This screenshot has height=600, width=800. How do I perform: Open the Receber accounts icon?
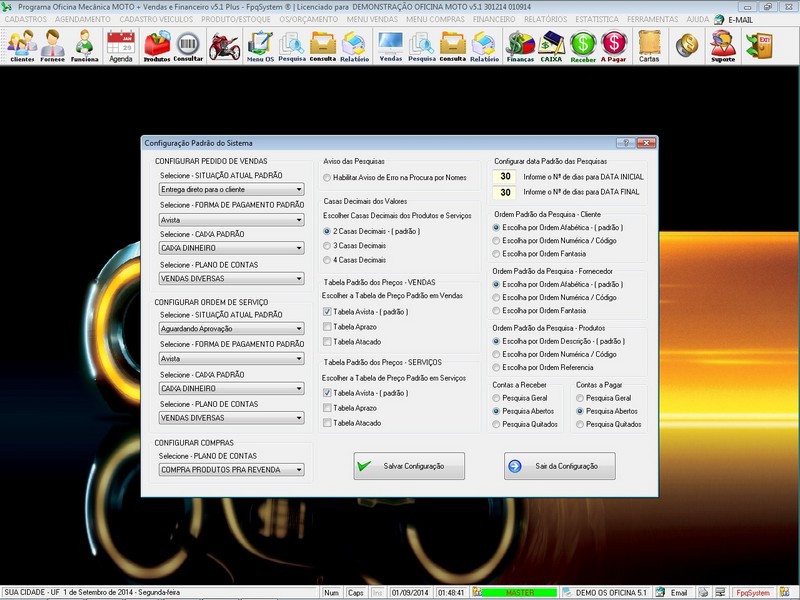tap(583, 45)
